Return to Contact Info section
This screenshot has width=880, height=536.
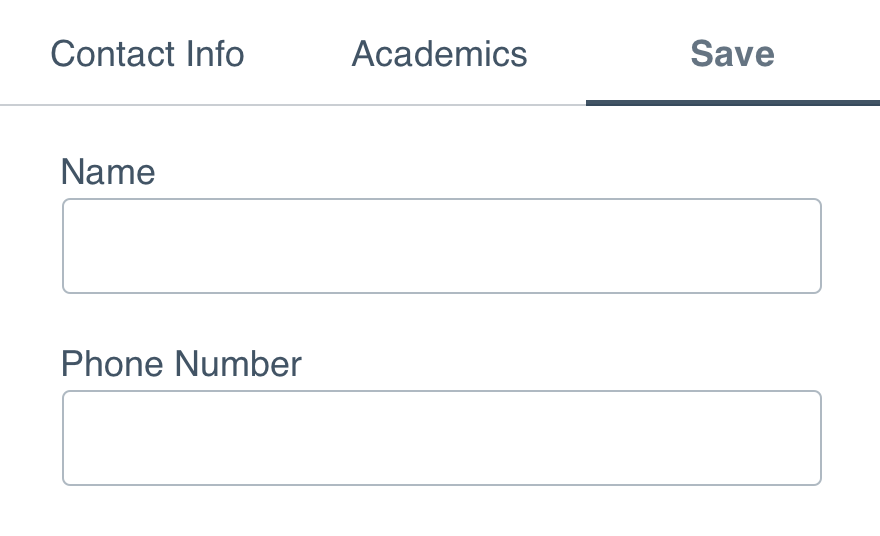pos(147,54)
